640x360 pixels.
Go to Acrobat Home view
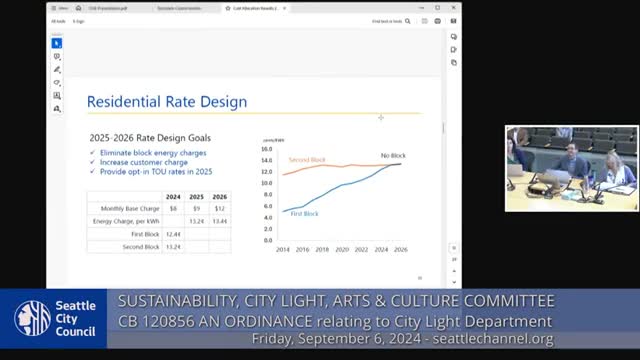tap(78, 8)
